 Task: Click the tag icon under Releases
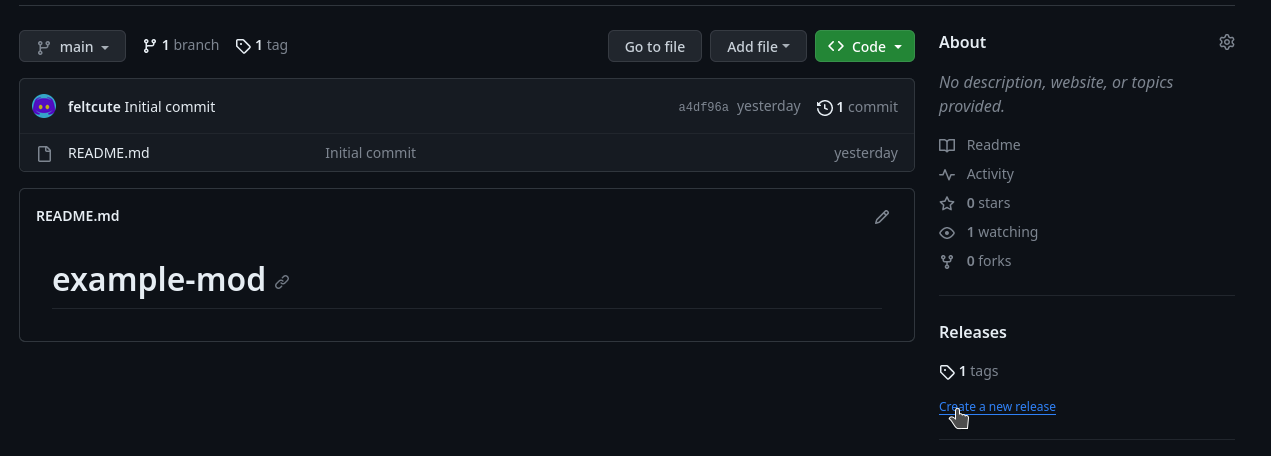click(x=947, y=372)
